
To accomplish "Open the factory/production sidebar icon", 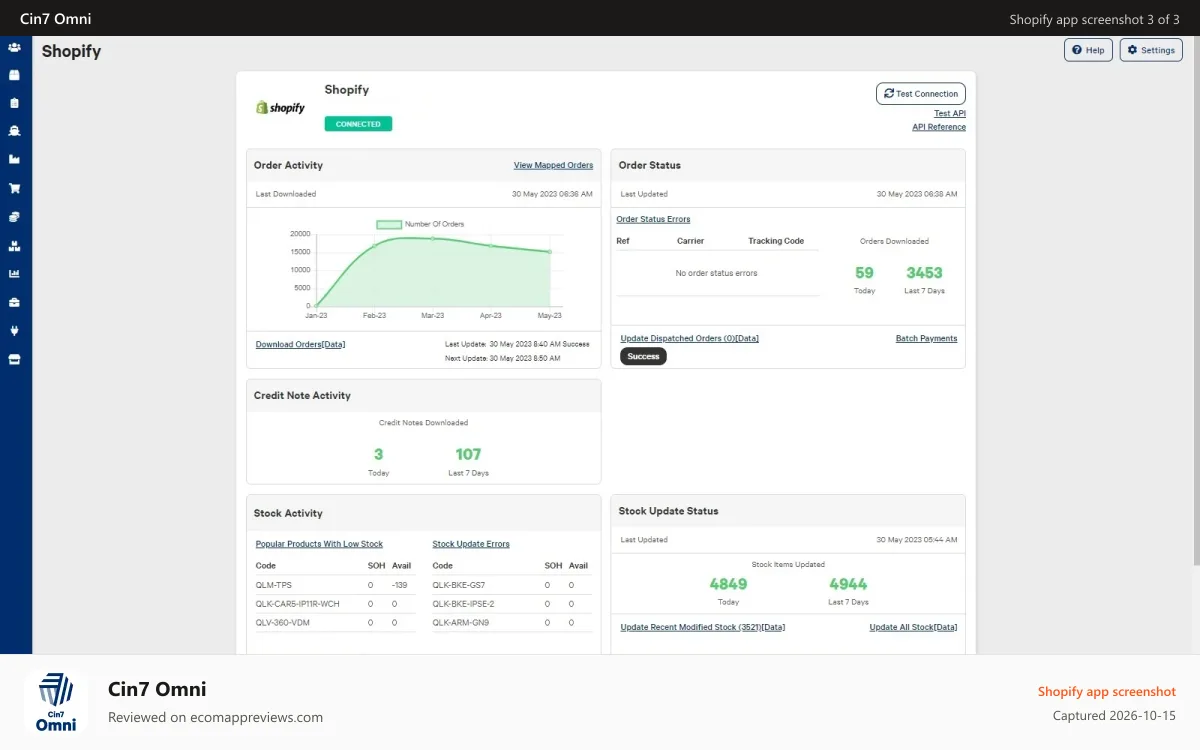I will tap(14, 159).
